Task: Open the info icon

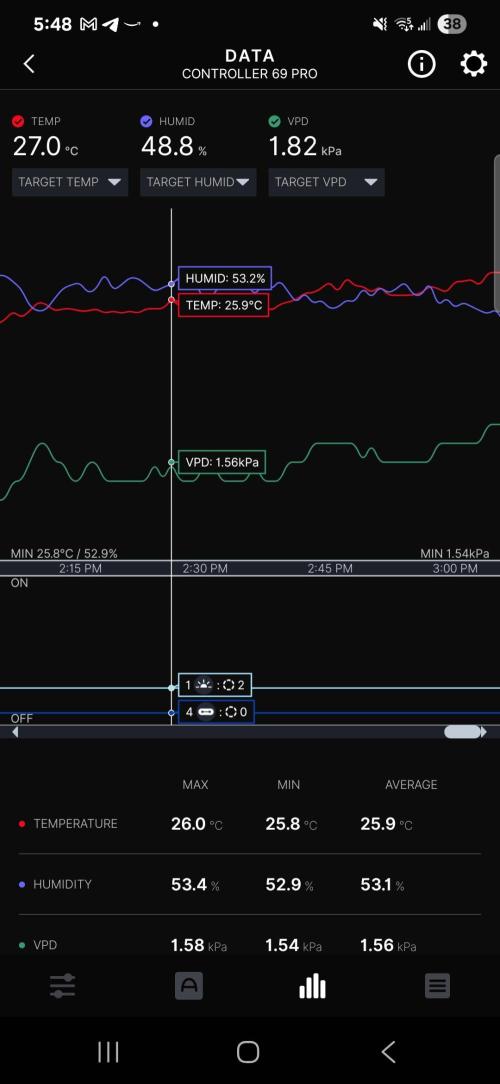Action: pos(421,64)
